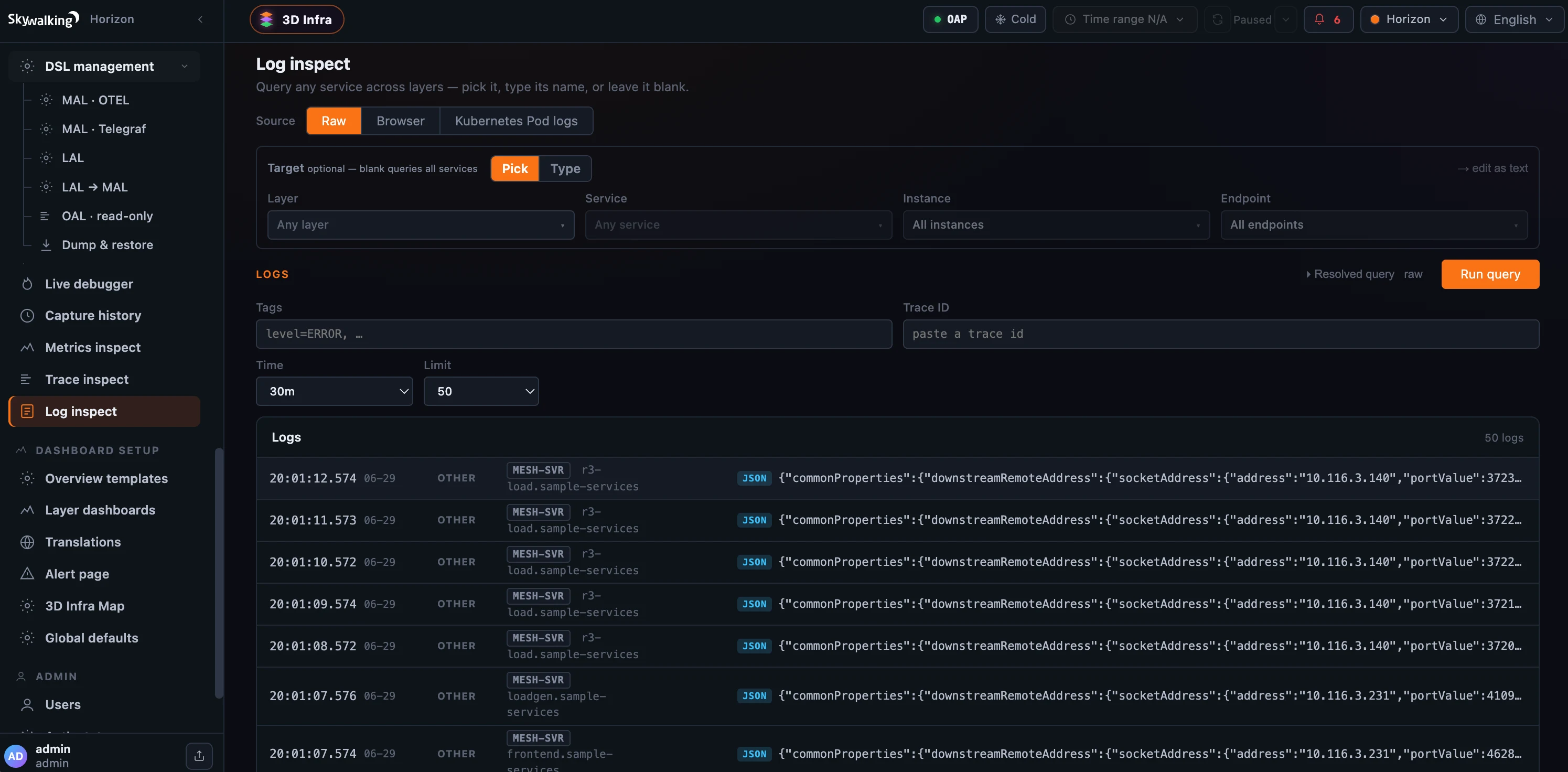Click the Translations globe icon
1568x772 pixels.
[x=27, y=542]
